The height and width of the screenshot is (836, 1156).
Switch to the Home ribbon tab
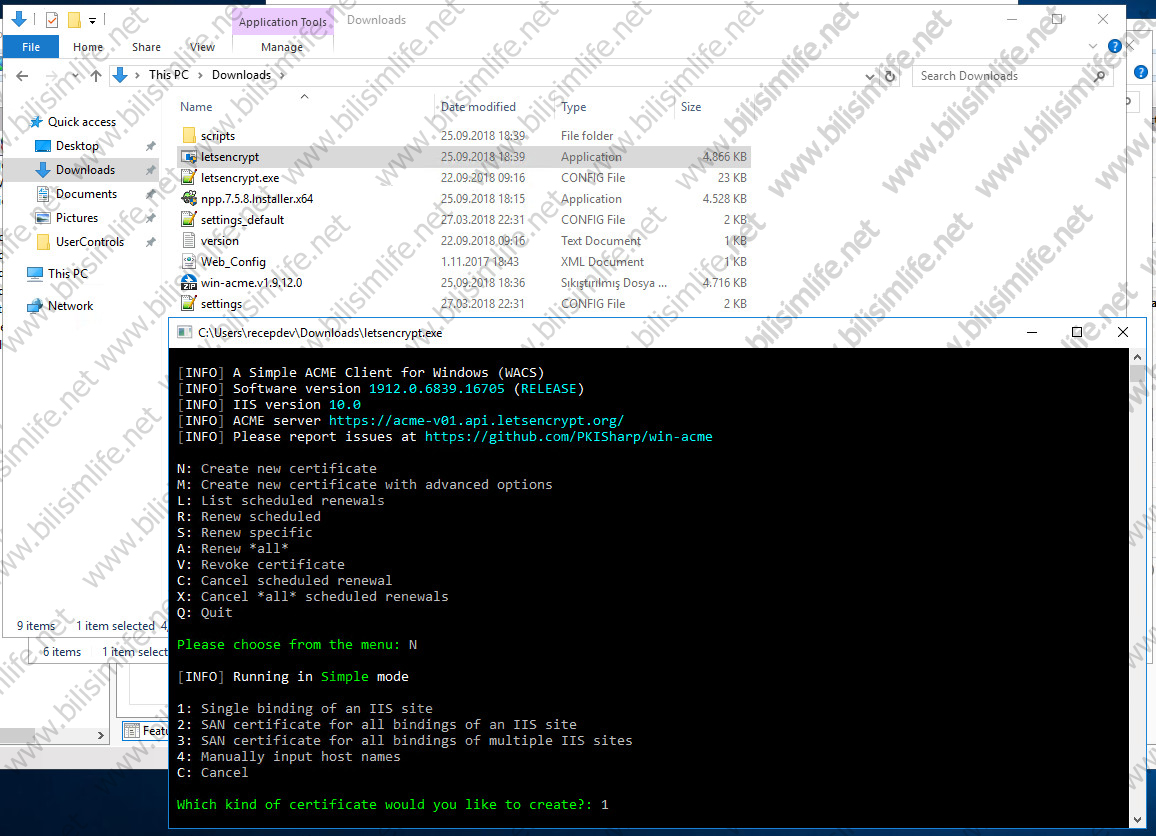[x=88, y=47]
